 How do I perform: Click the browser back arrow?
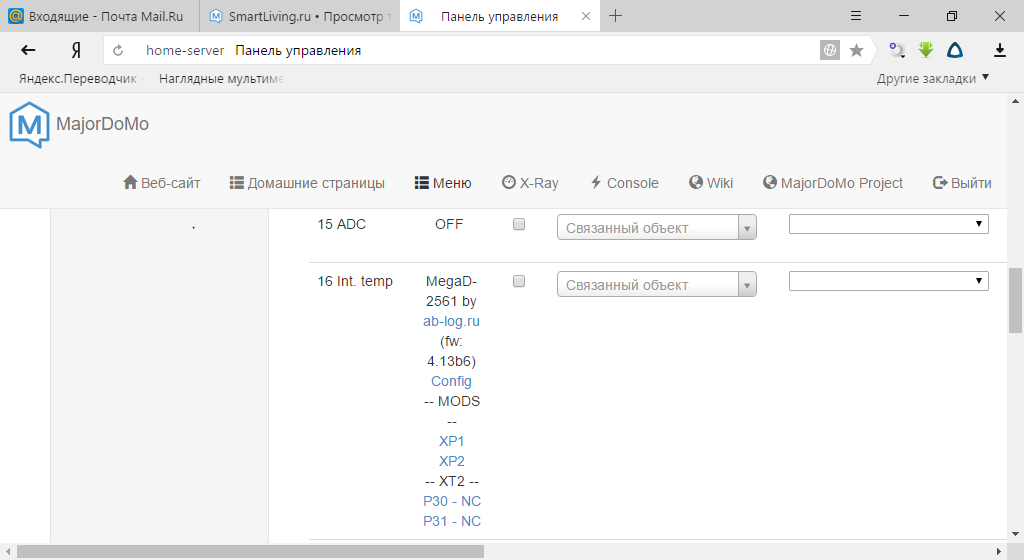tap(28, 50)
